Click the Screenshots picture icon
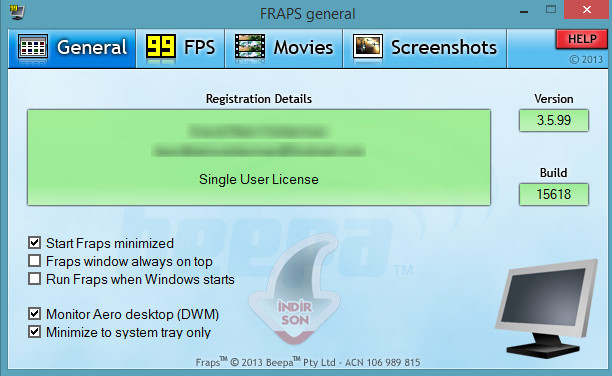 coord(367,46)
